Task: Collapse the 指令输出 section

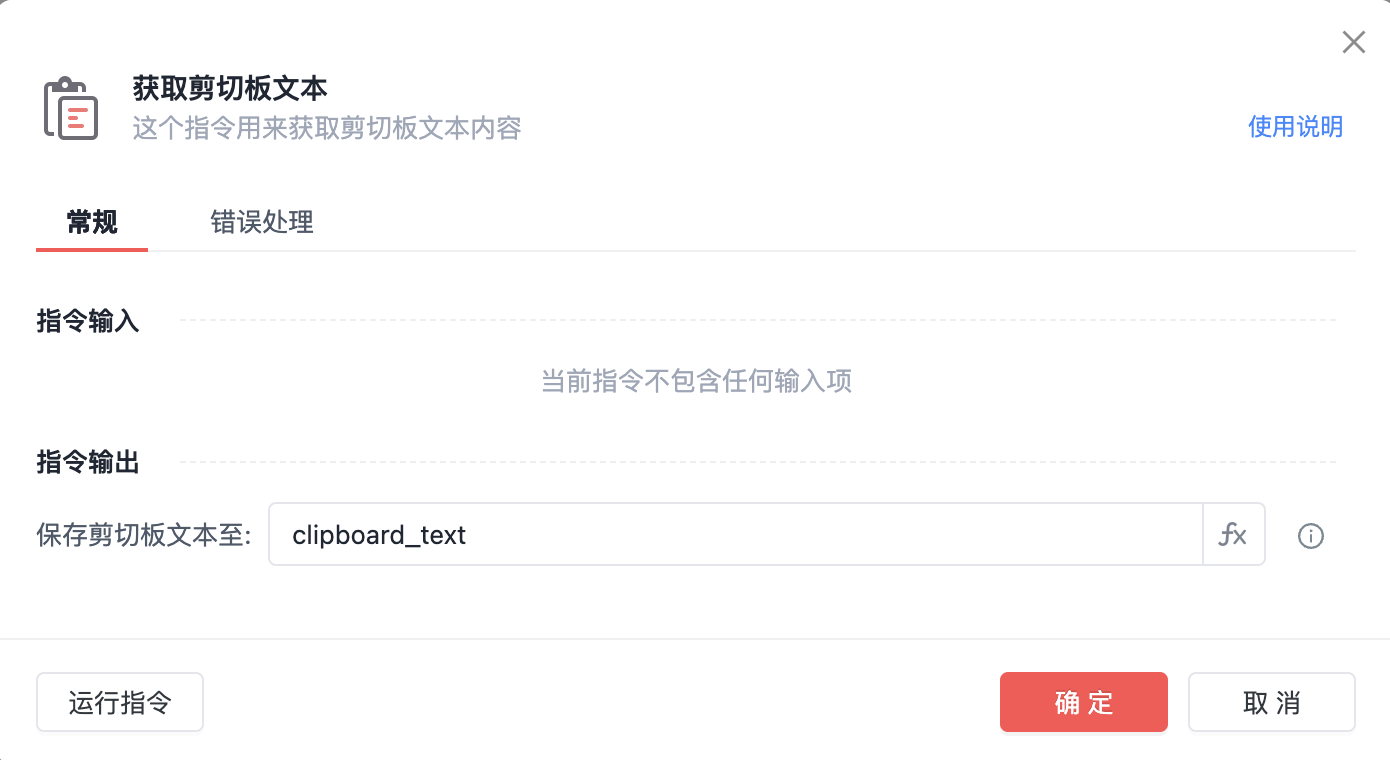Action: click(x=88, y=462)
